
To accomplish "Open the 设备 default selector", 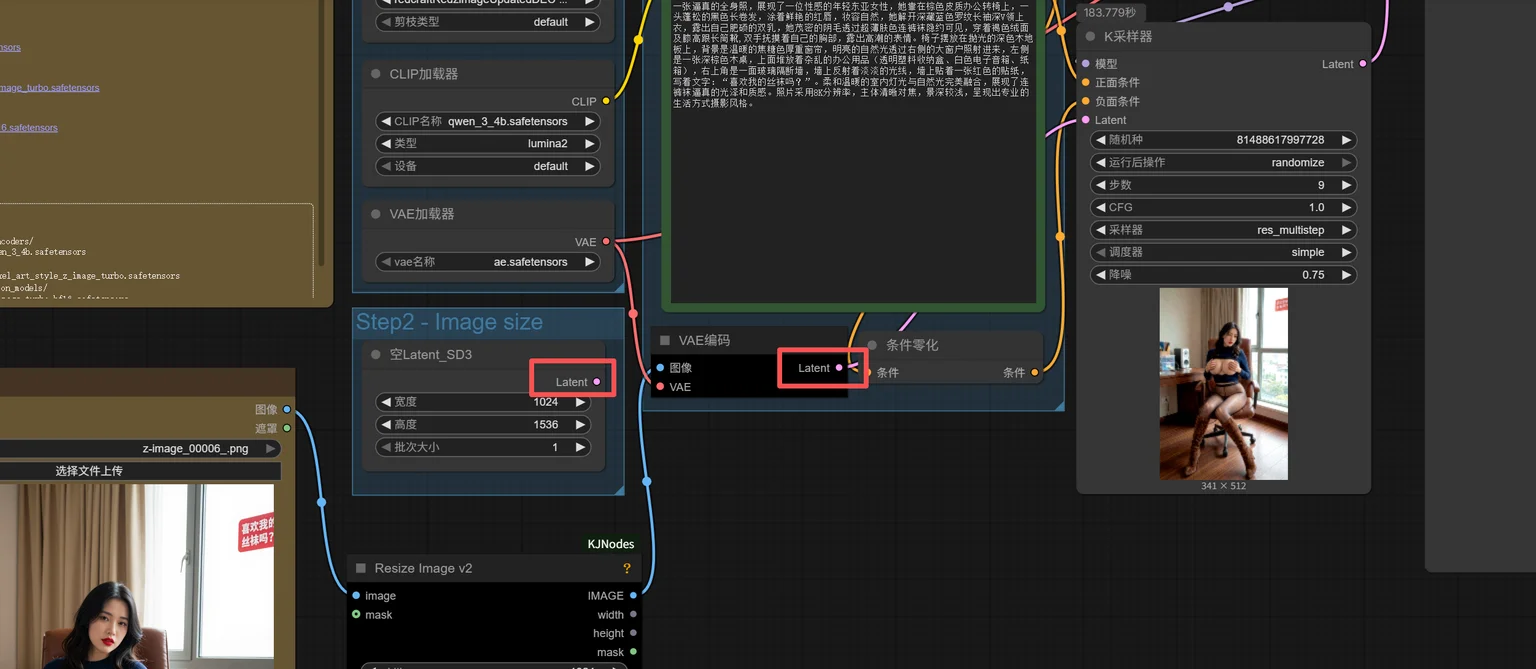I will 487,166.
